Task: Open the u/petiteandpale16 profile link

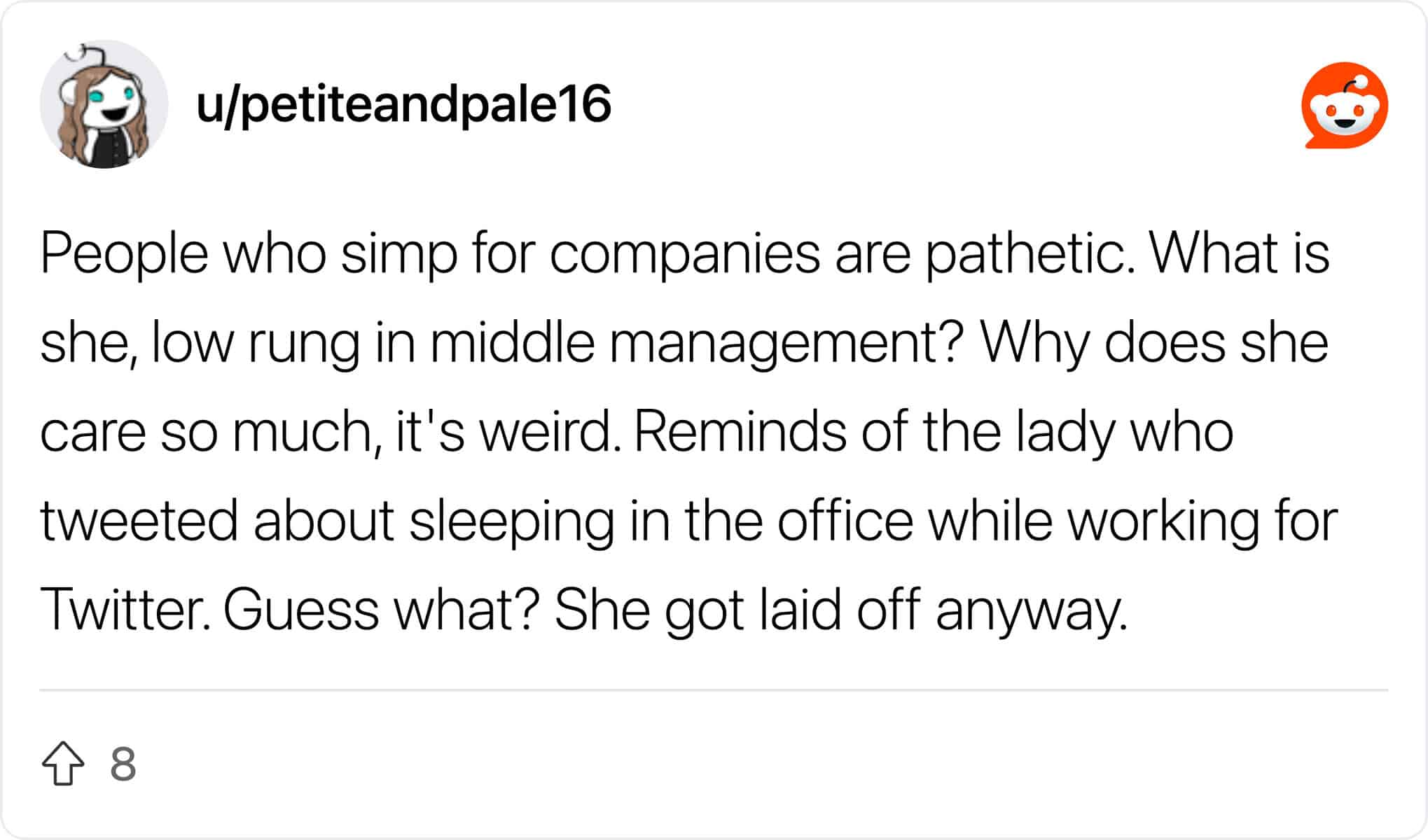Action: click(x=404, y=105)
